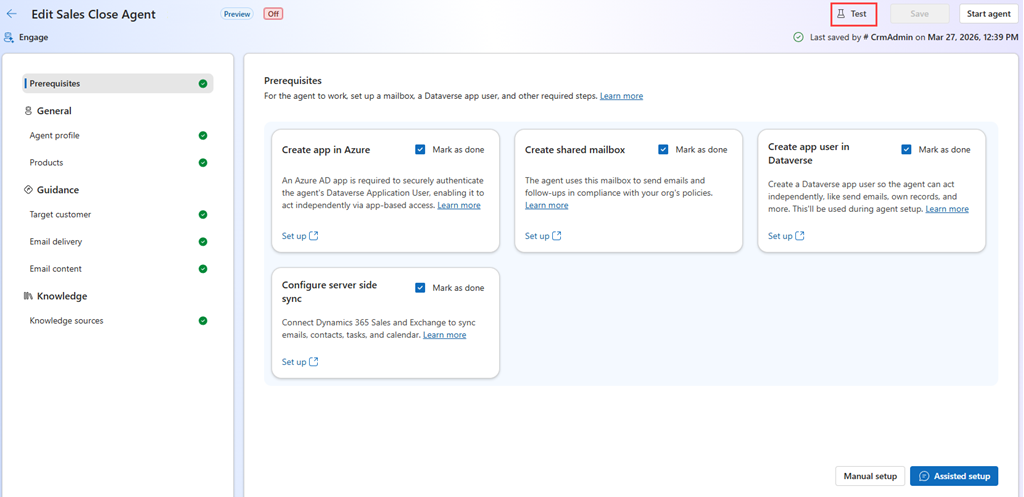Click external link icon in Create app user card
1024x497 pixels.
[799, 236]
